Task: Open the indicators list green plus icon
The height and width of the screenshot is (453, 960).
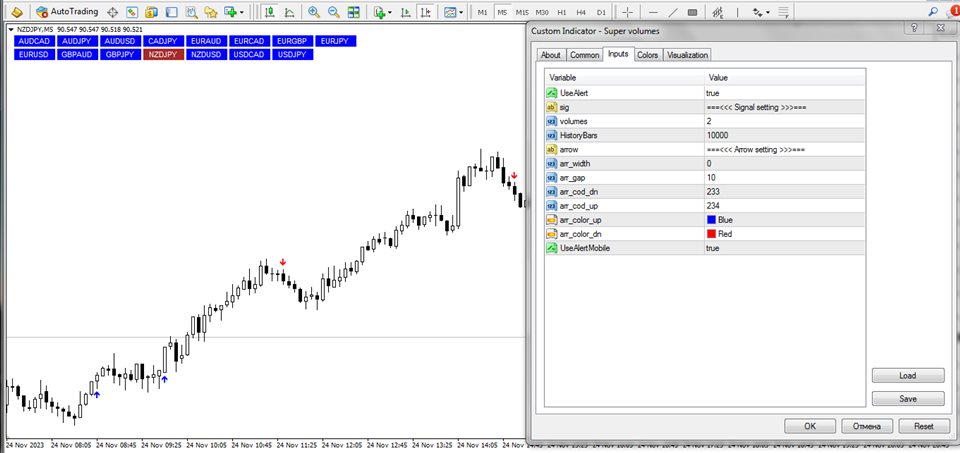Action: (380, 12)
